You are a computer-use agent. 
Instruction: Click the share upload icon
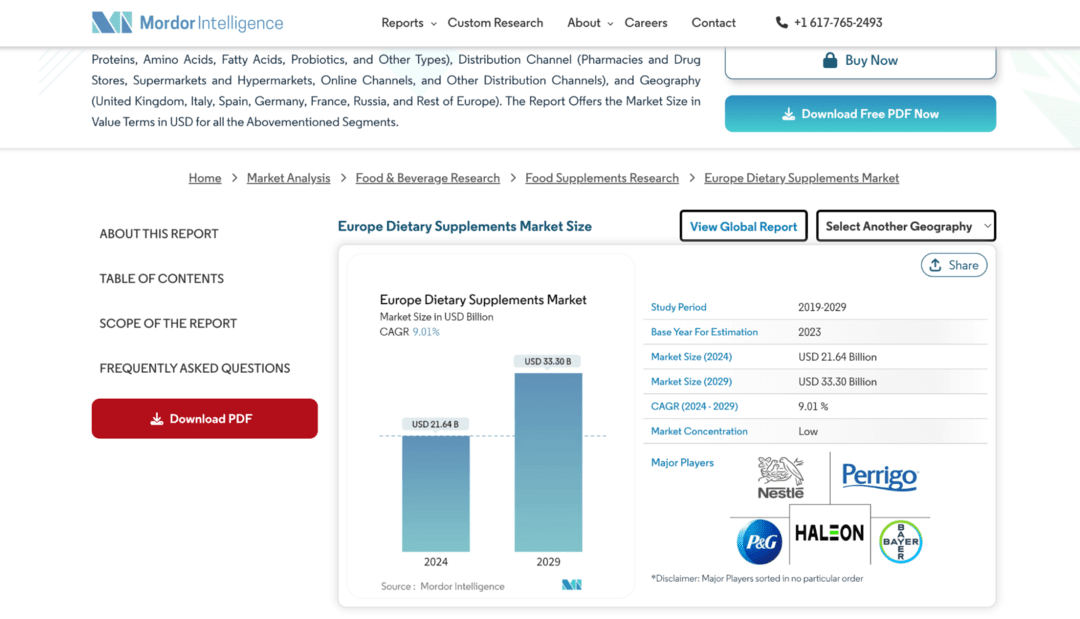click(x=935, y=265)
